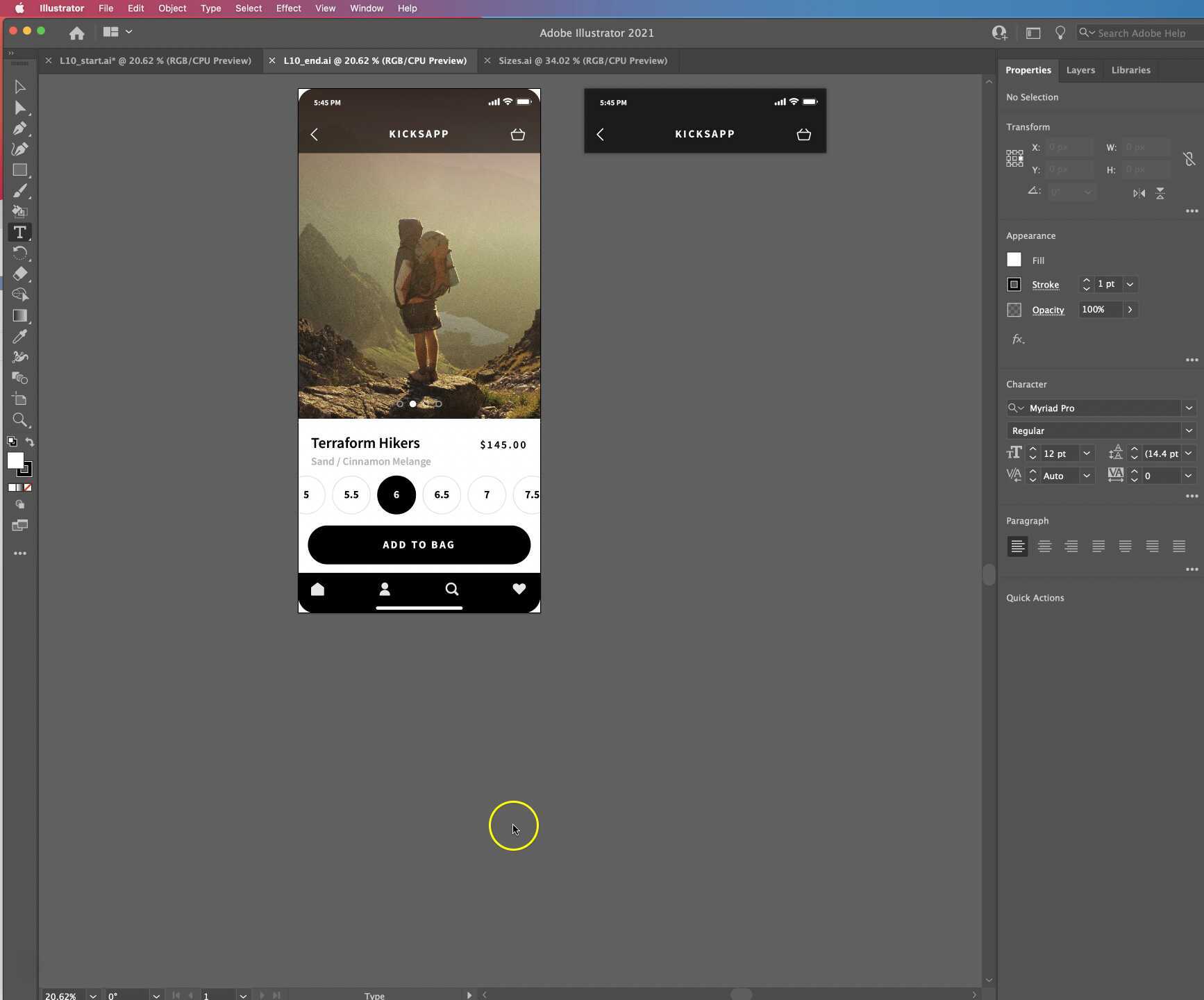Viewport: 1204px width, 1000px height.
Task: Enable right-aligned paragraph text
Action: (1071, 546)
